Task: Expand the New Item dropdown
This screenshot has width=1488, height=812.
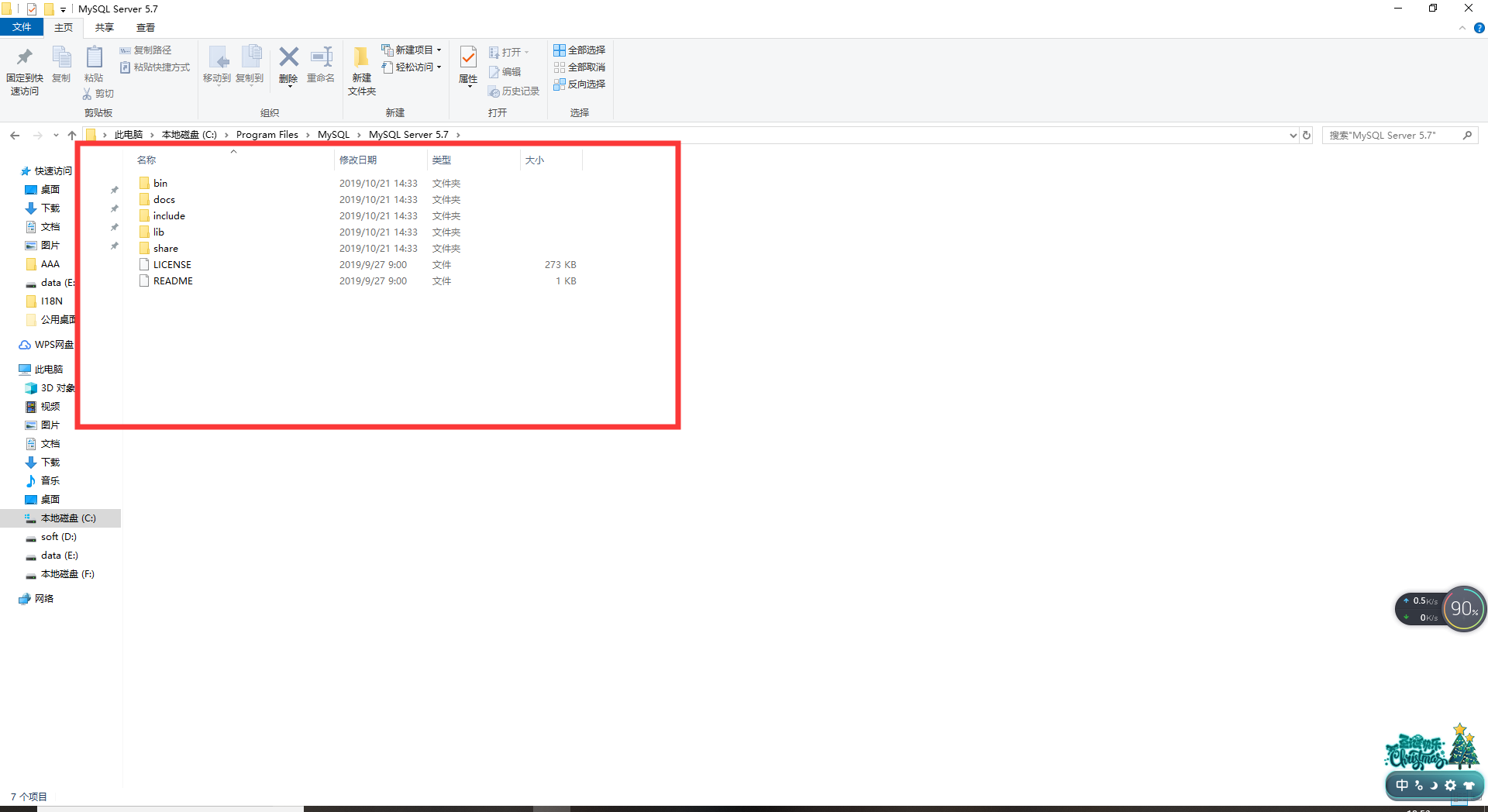Action: pos(439,50)
